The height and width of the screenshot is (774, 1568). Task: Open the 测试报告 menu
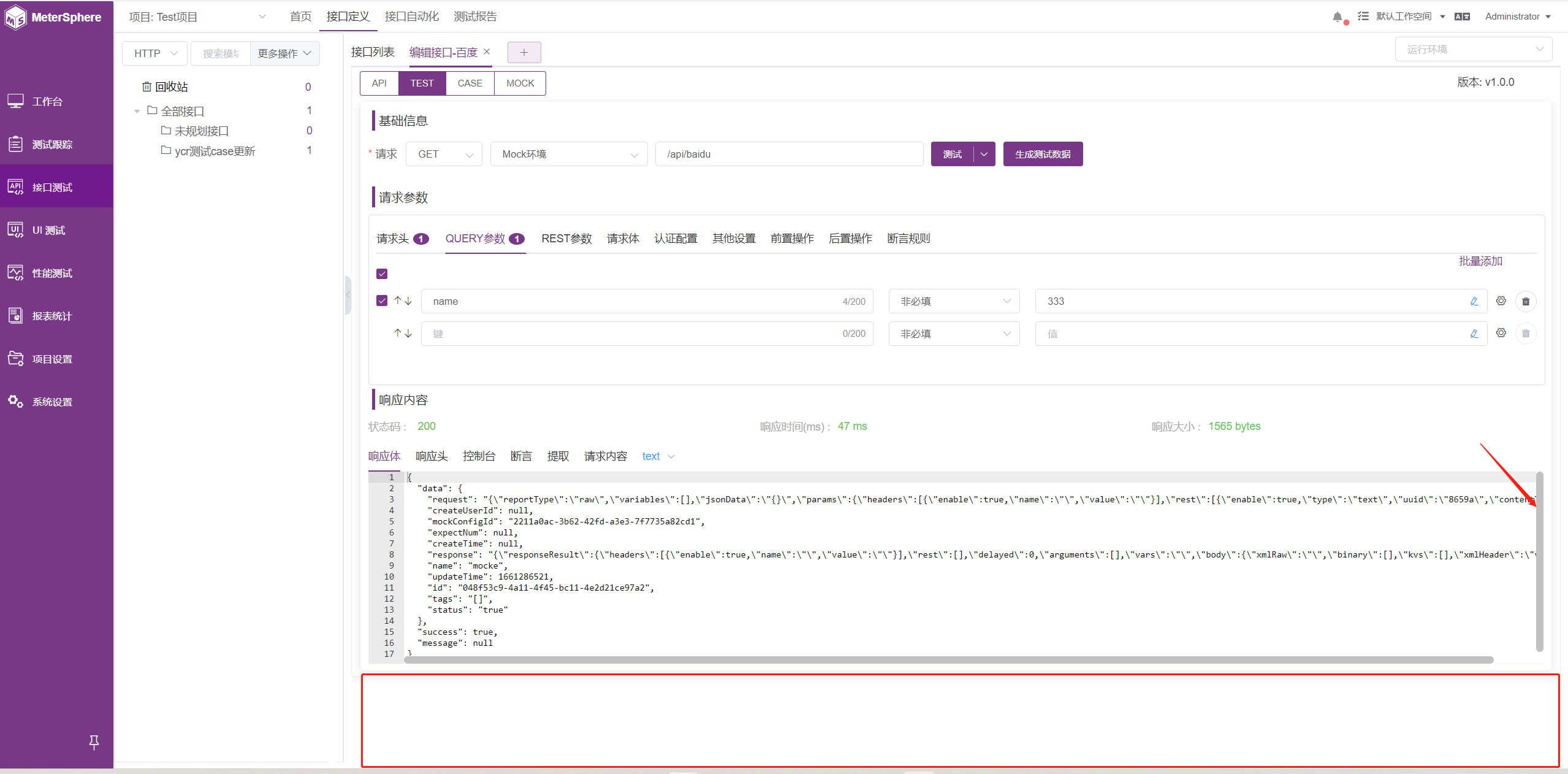pyautogui.click(x=474, y=17)
